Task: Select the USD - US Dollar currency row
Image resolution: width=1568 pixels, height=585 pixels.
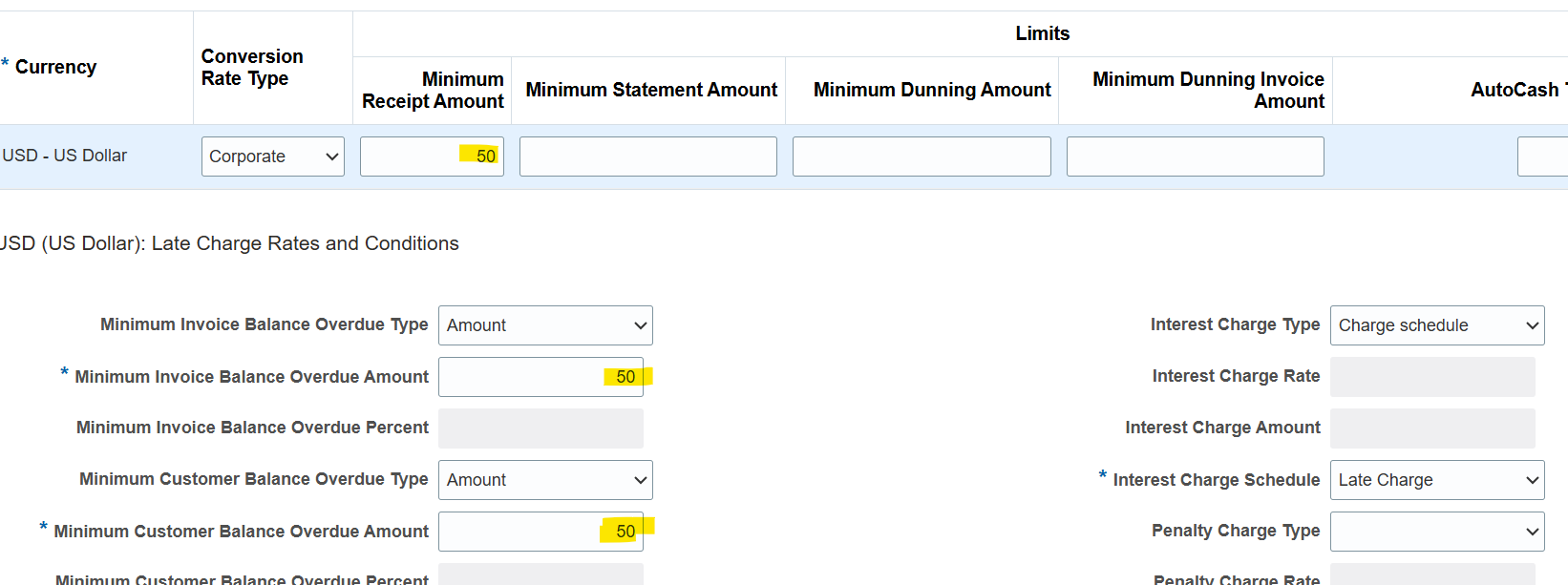Action: 65,156
